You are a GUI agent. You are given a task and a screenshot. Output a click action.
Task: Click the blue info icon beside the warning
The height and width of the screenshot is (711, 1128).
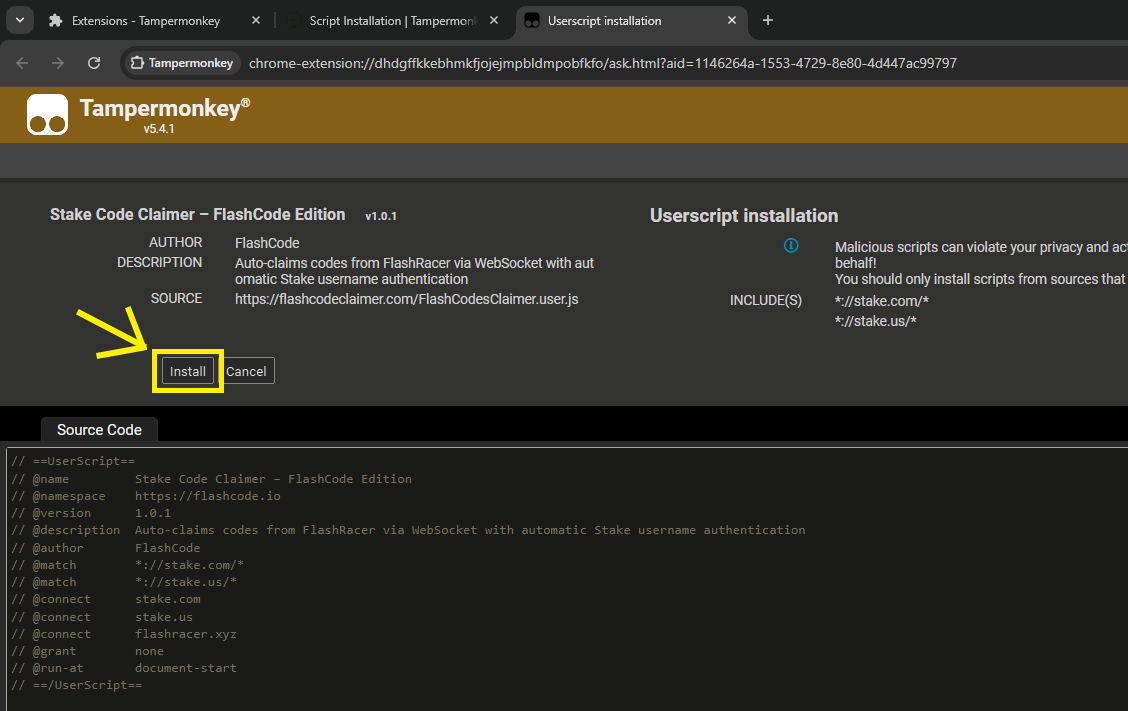(791, 245)
